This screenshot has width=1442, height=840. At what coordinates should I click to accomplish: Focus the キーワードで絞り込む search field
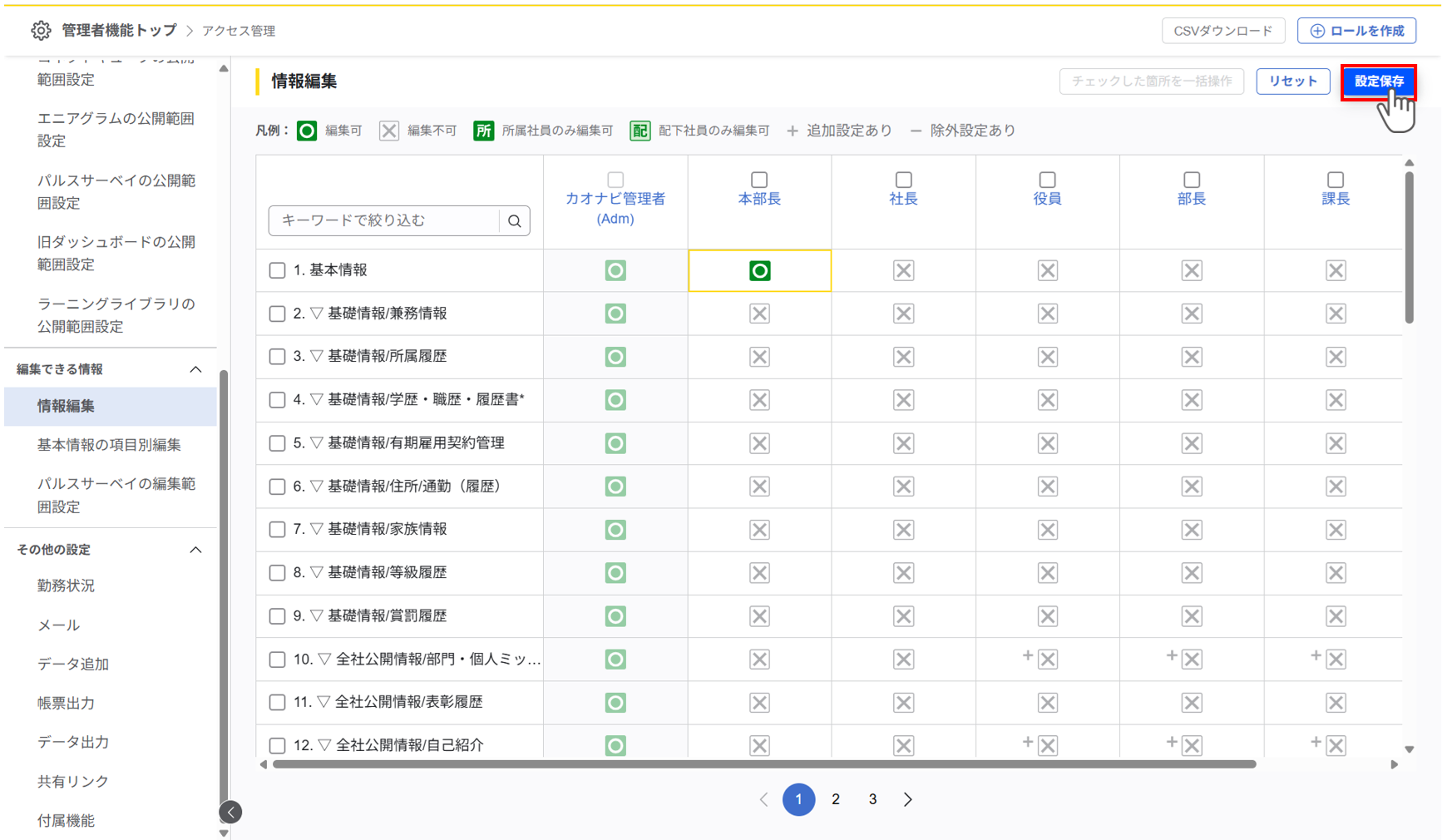(x=384, y=221)
